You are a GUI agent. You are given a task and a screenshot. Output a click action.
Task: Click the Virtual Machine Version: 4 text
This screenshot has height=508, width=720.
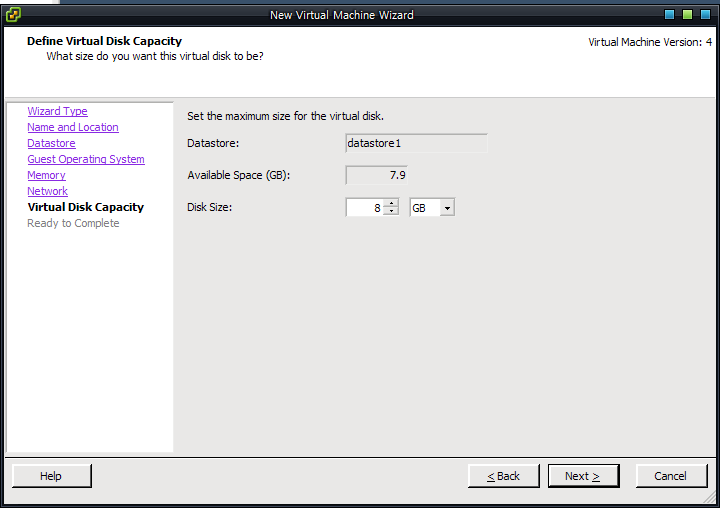(650, 42)
